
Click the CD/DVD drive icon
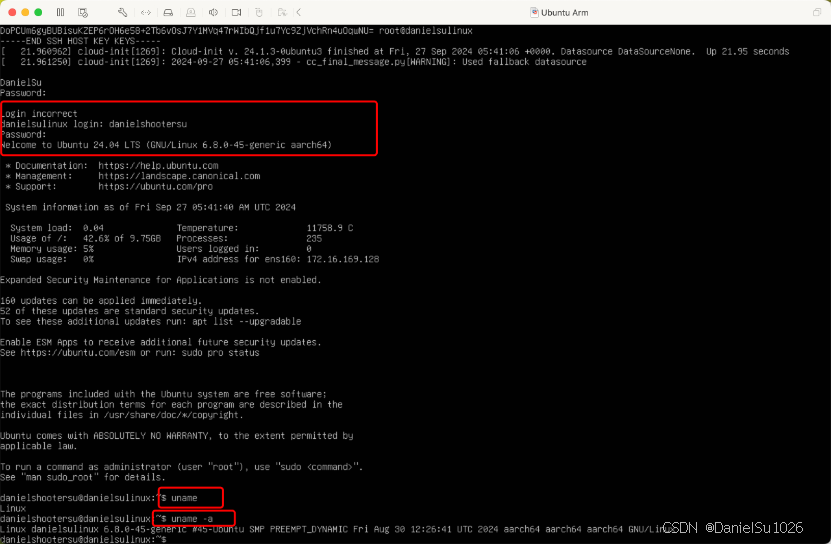coord(190,12)
